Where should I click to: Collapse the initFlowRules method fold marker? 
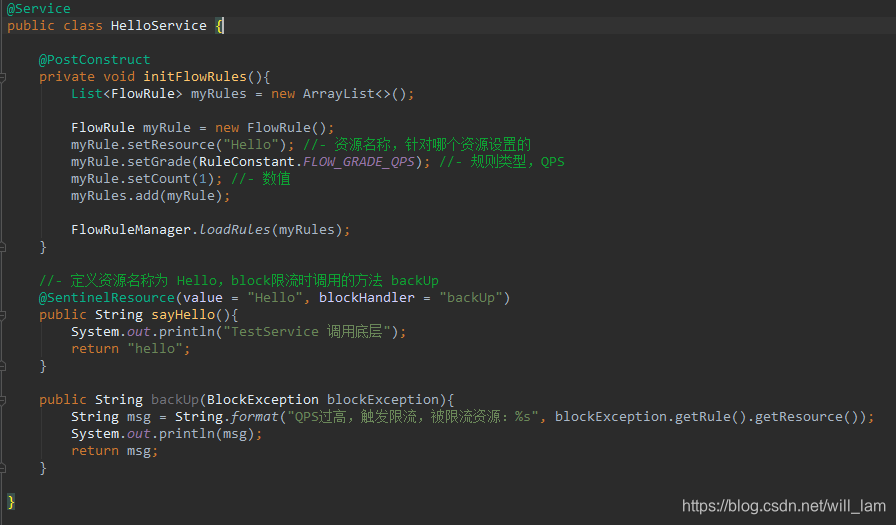pos(2,77)
